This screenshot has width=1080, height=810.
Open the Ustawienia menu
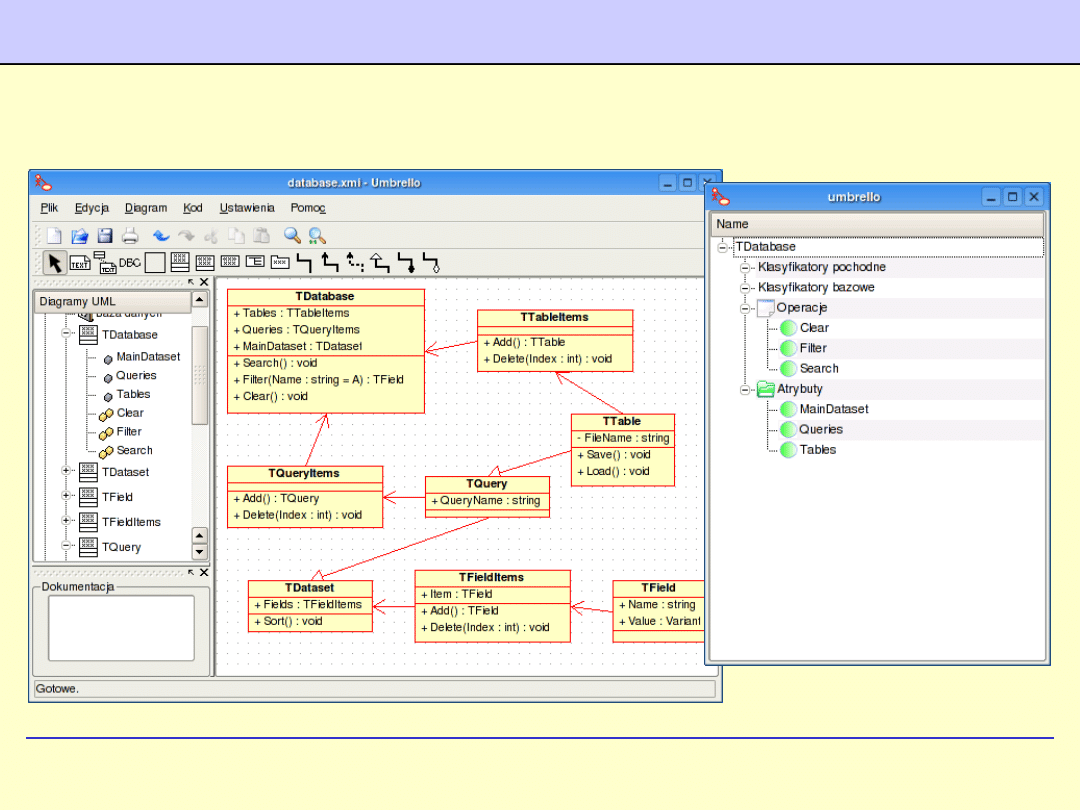[x=247, y=208]
